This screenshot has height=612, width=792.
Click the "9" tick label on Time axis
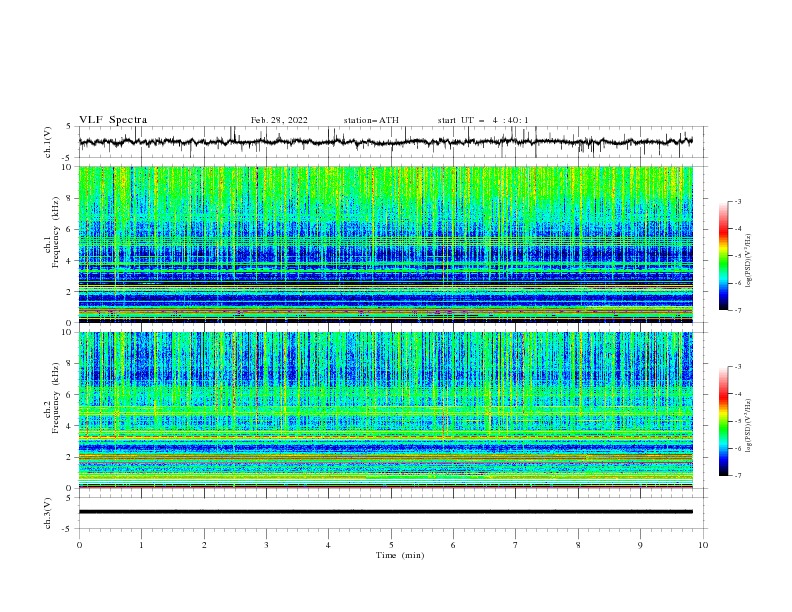point(640,545)
